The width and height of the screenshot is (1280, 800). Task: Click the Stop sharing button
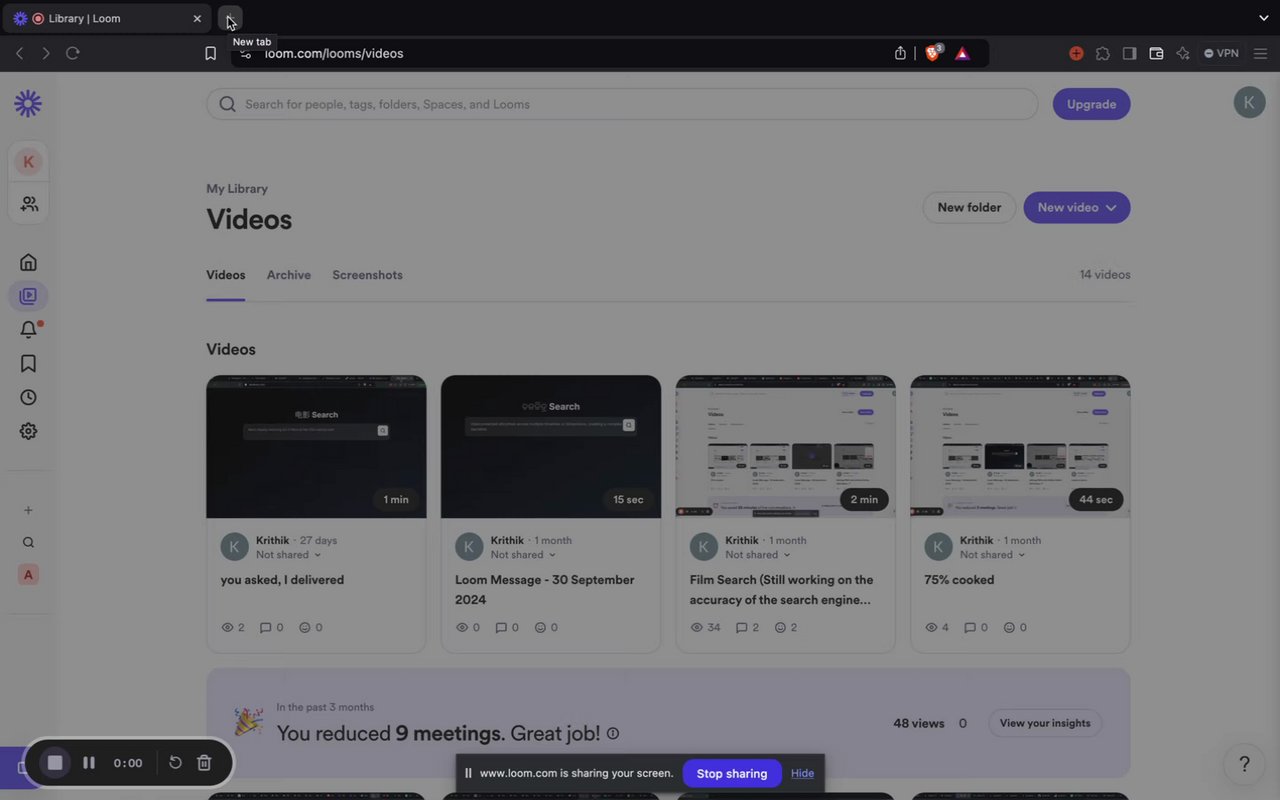(732, 773)
